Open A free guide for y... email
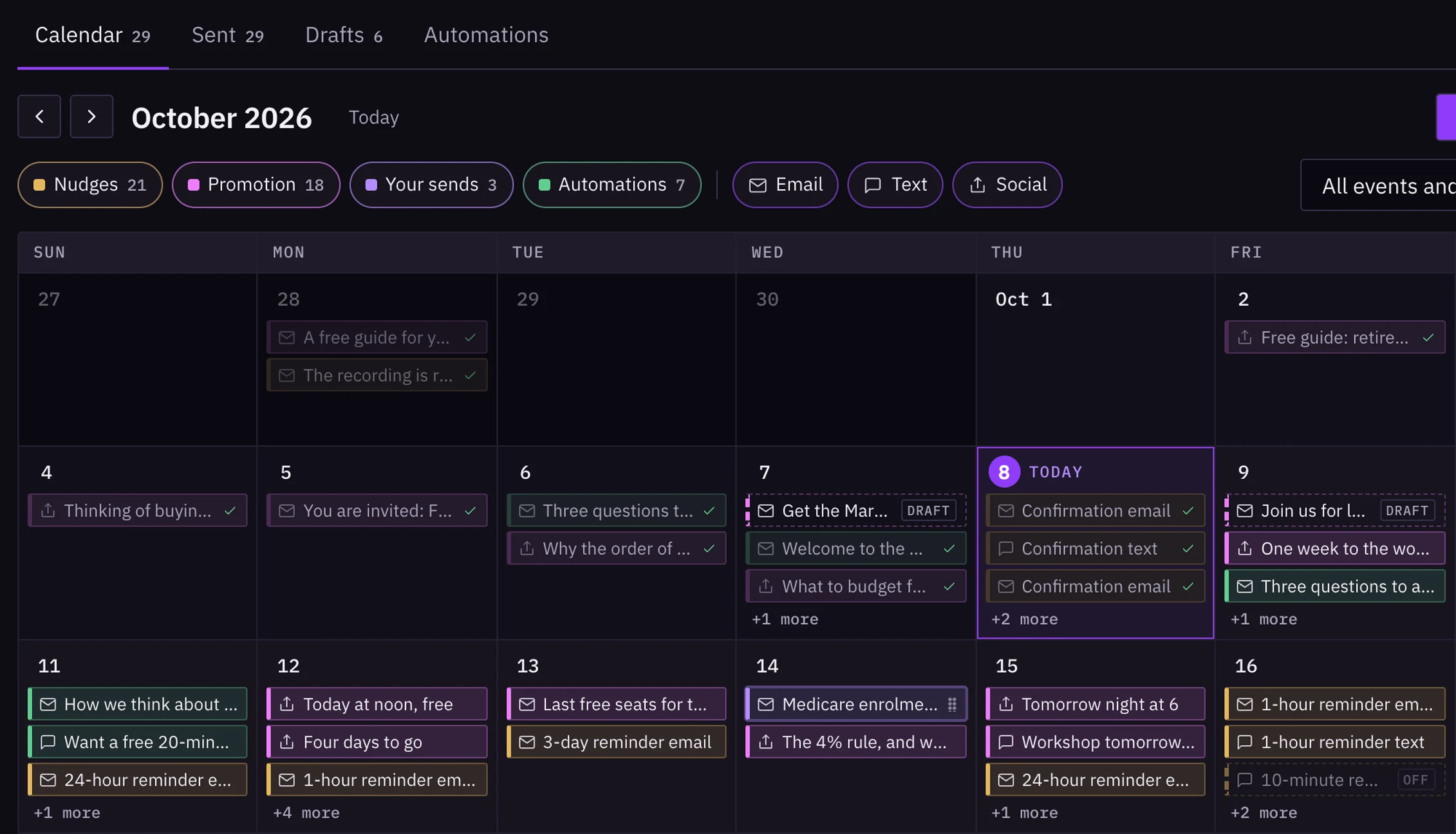This screenshot has width=1456, height=834. coord(377,337)
